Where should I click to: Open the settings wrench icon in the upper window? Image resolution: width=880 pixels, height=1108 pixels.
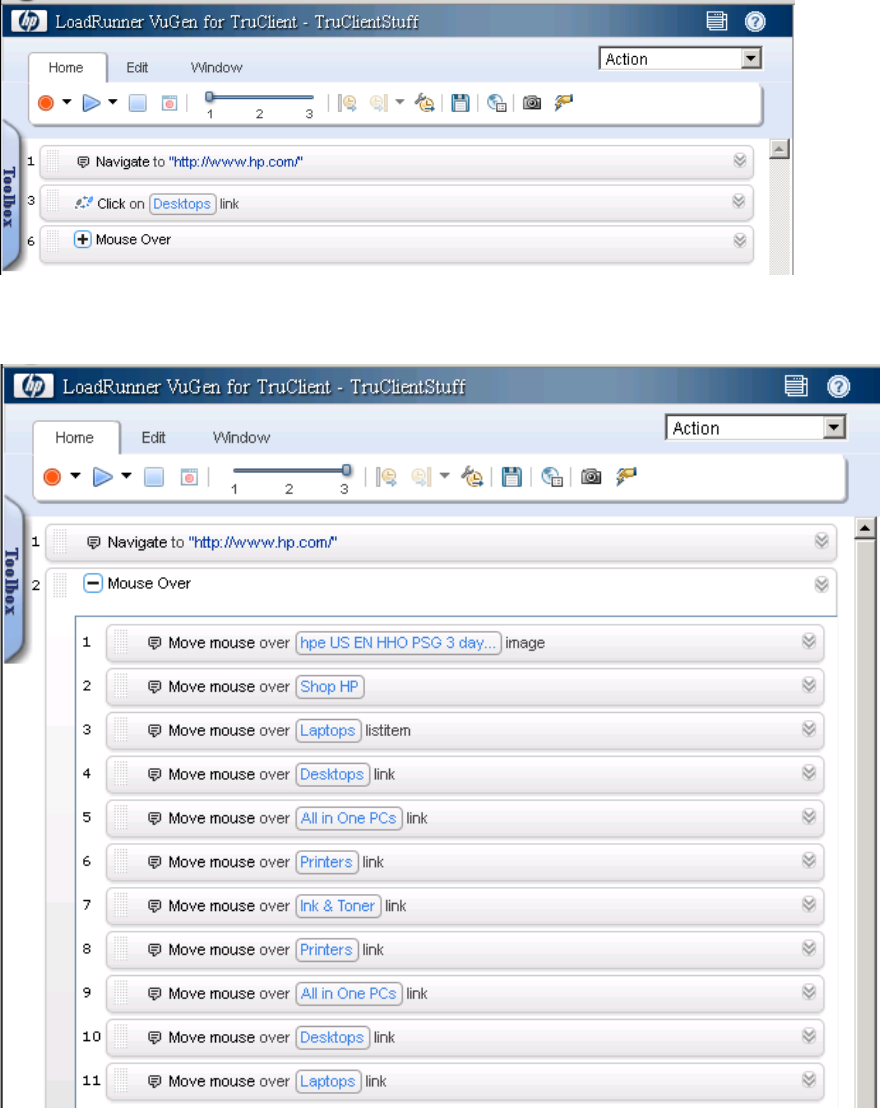point(424,103)
